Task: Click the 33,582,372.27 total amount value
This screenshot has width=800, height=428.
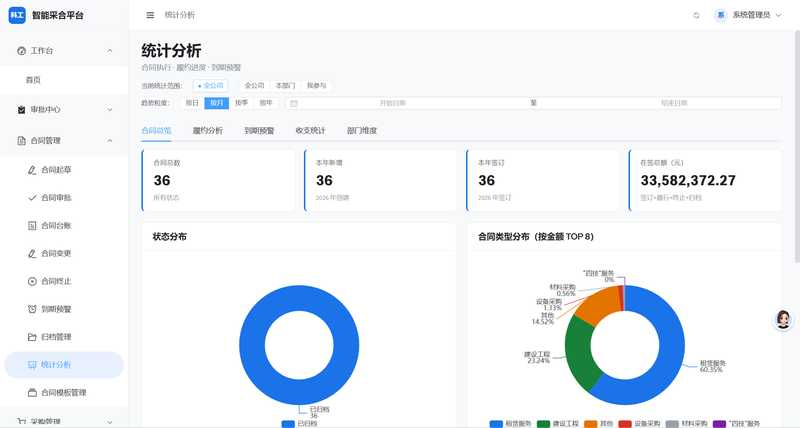Action: (x=688, y=181)
